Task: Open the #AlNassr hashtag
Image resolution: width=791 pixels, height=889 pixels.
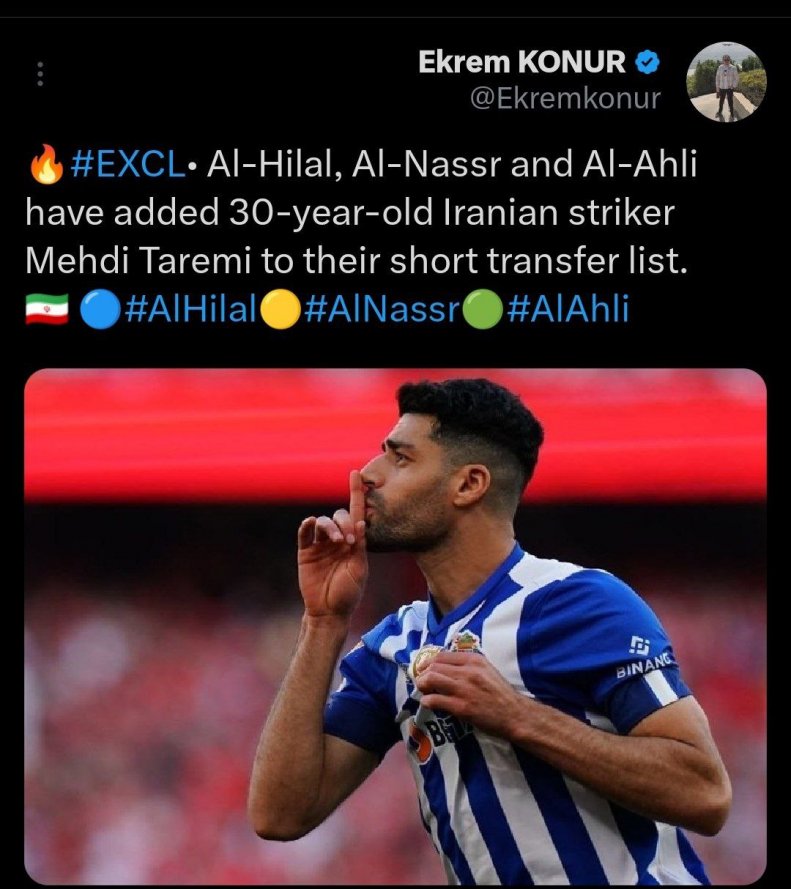Action: 383,310
